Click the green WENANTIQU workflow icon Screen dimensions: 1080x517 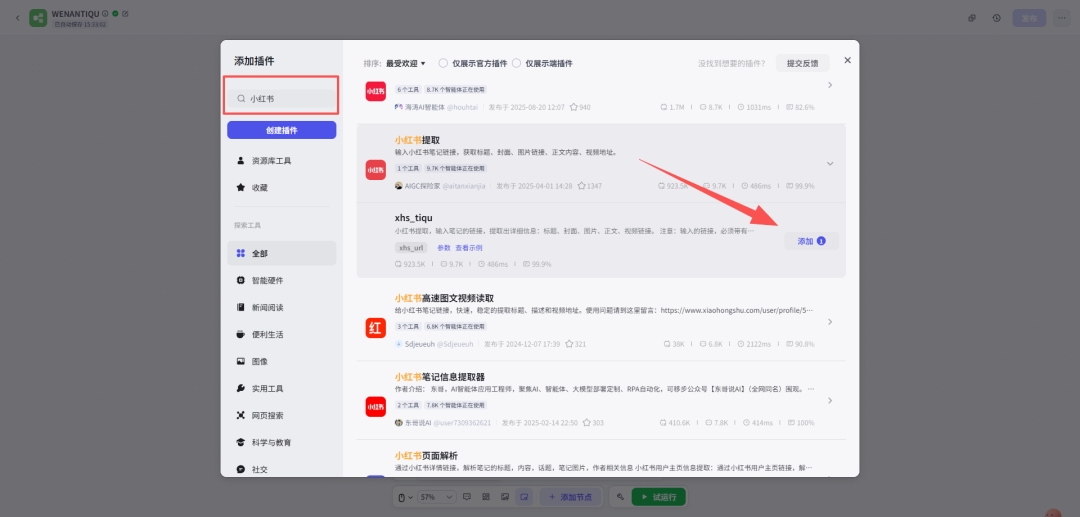click(38, 18)
